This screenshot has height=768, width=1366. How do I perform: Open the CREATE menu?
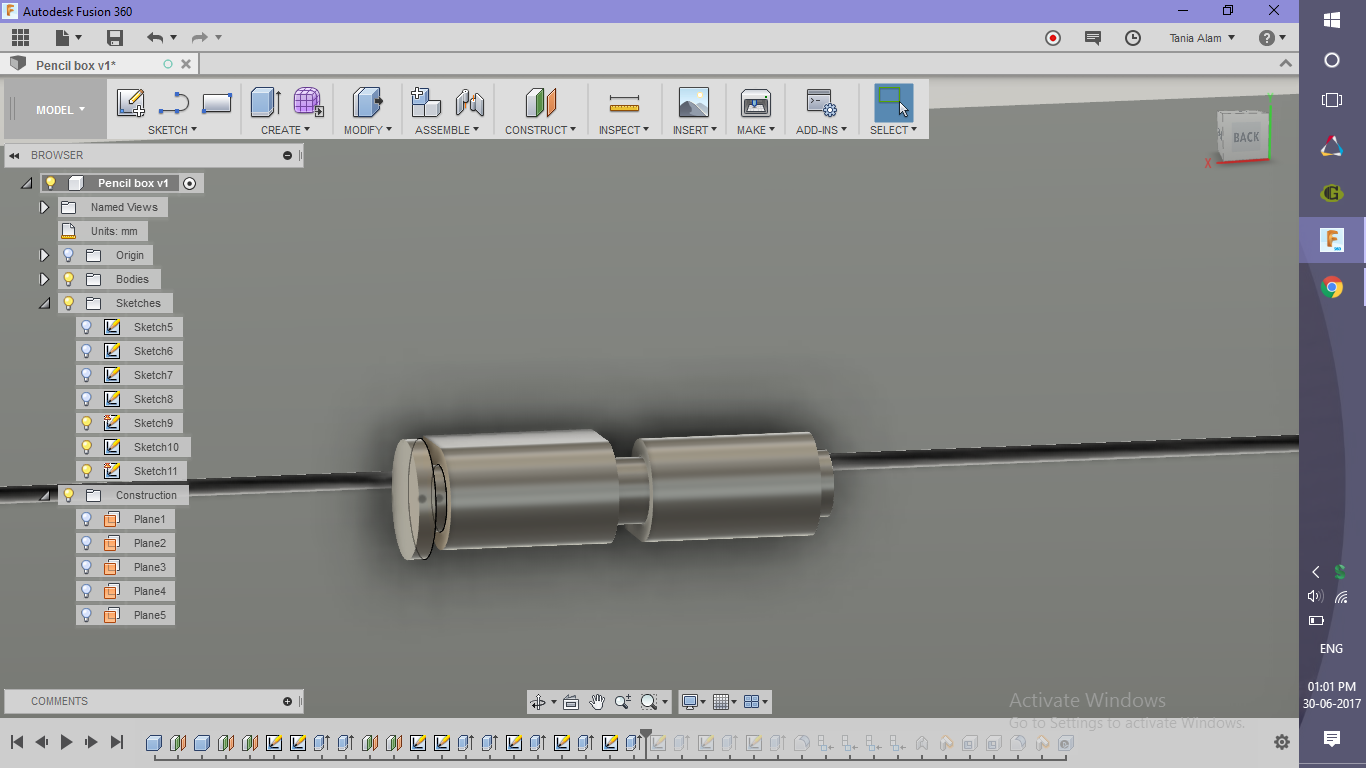point(285,130)
